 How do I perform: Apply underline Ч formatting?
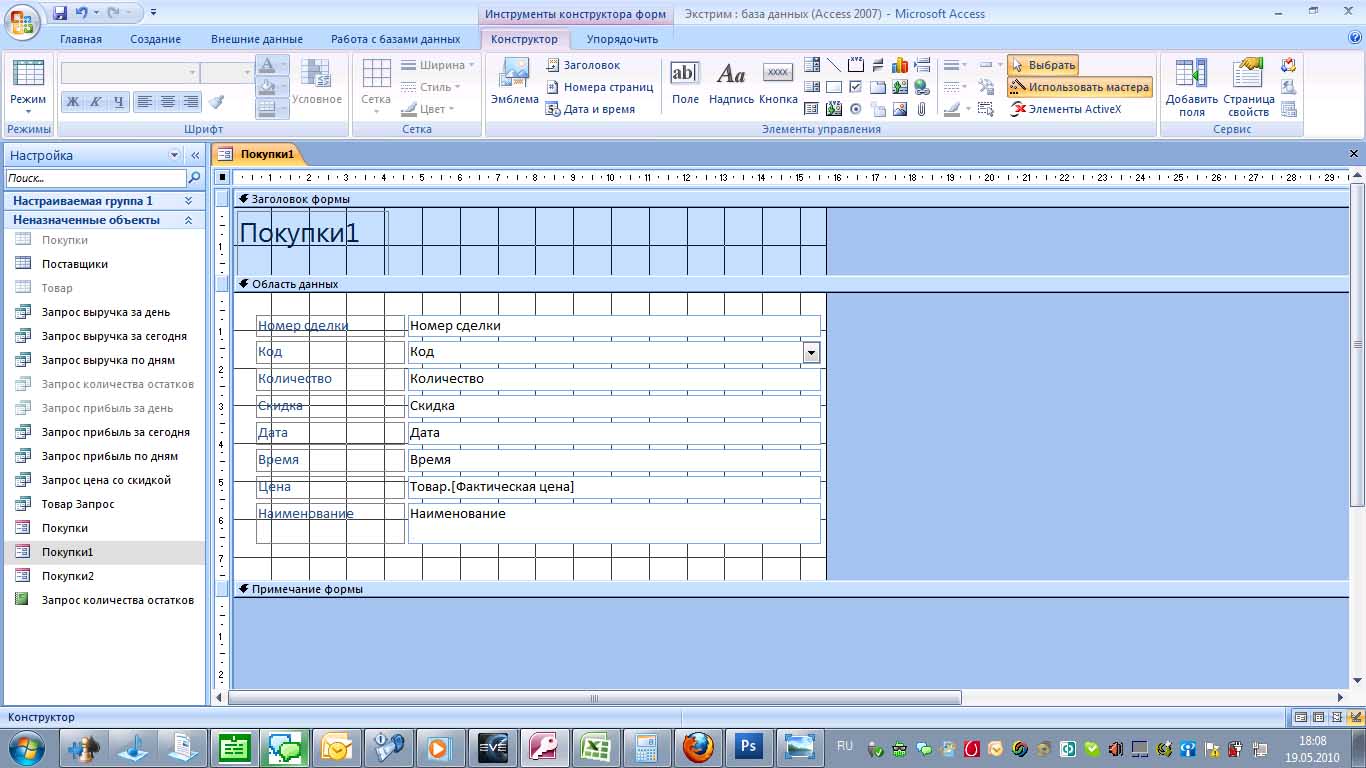click(118, 102)
